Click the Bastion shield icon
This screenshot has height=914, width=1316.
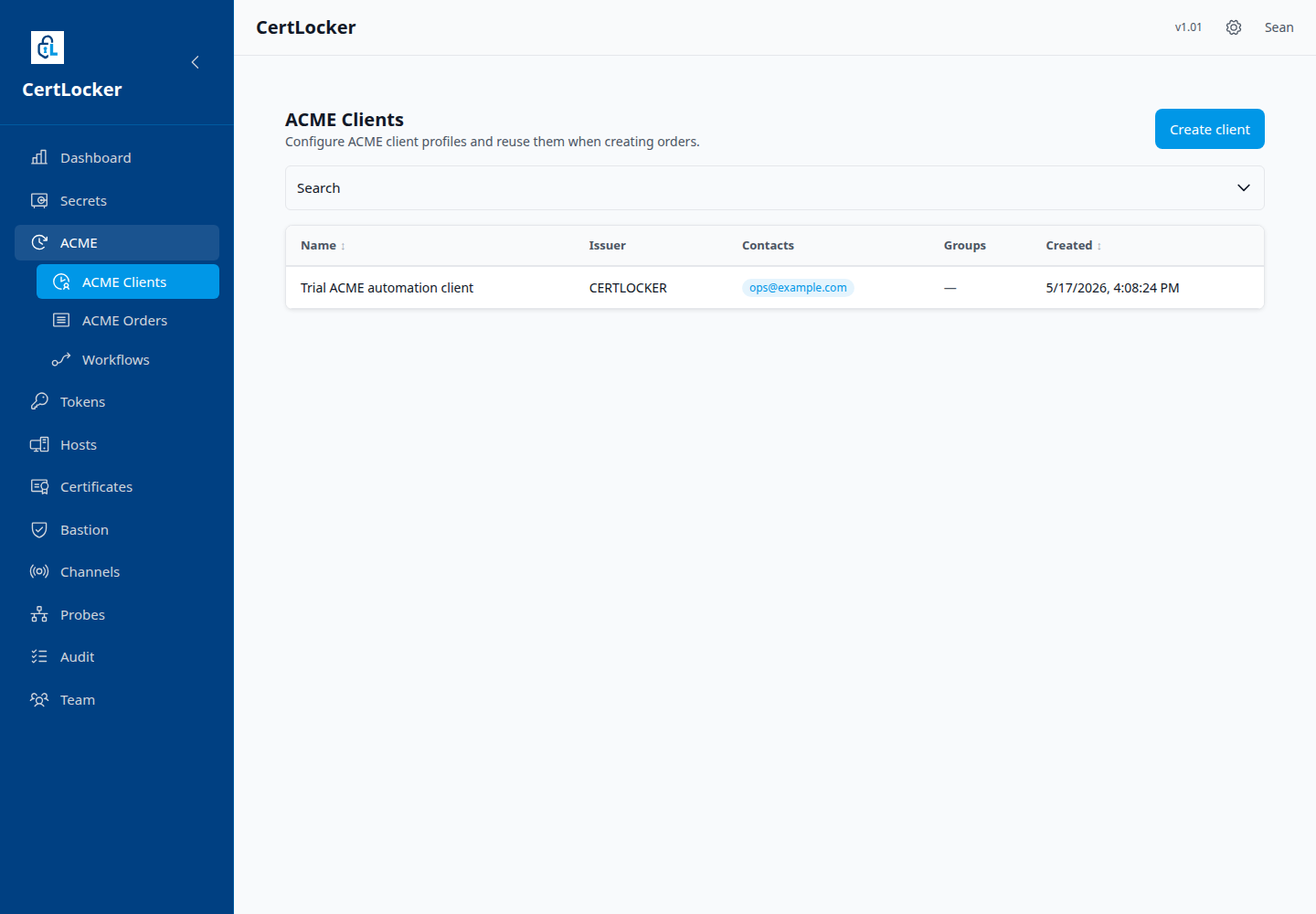tap(39, 529)
